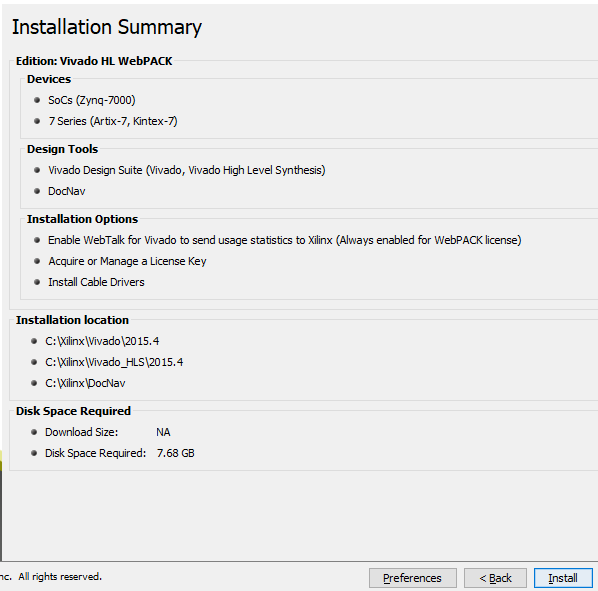Select 'Install Cable Drivers' entry
This screenshot has width=598, height=591.
click(96, 282)
